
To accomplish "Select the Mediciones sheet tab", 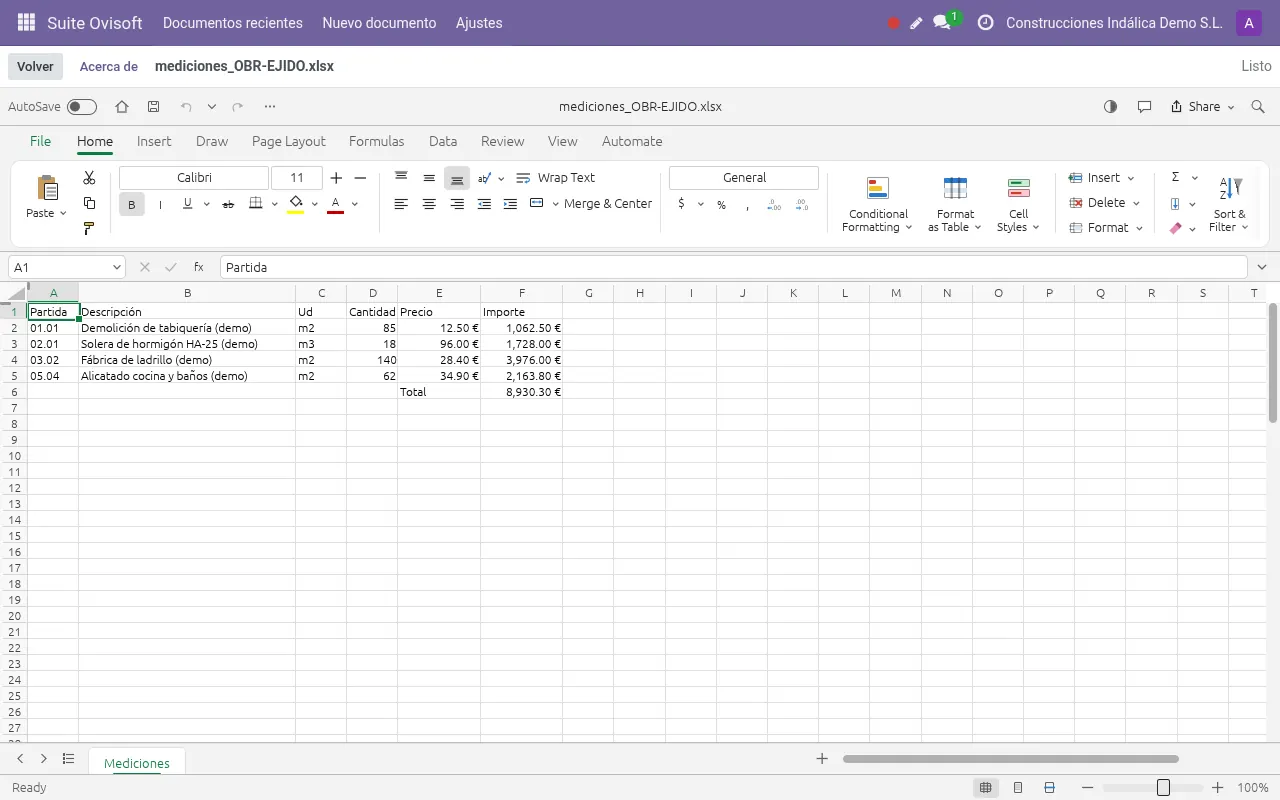I will tap(137, 763).
